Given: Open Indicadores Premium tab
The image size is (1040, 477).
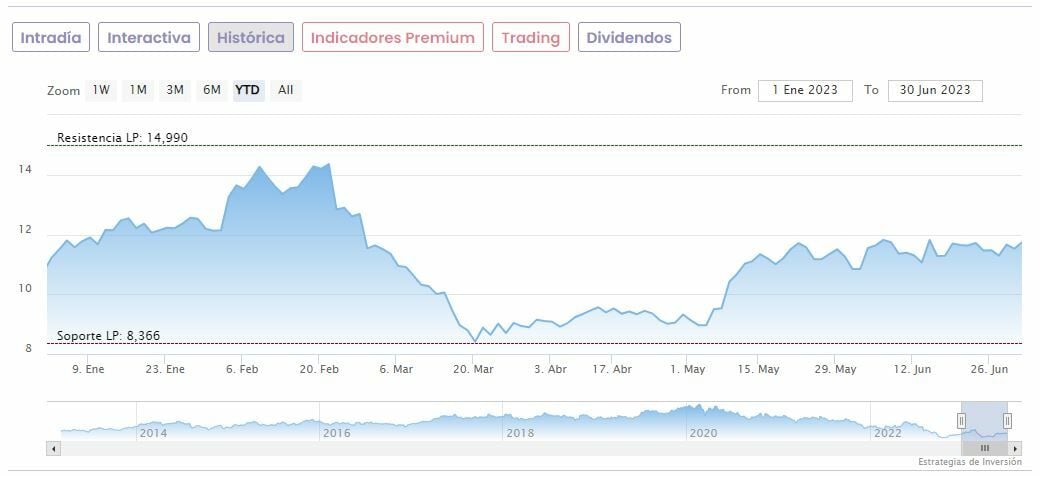Looking at the screenshot, I should pyautogui.click(x=392, y=38).
